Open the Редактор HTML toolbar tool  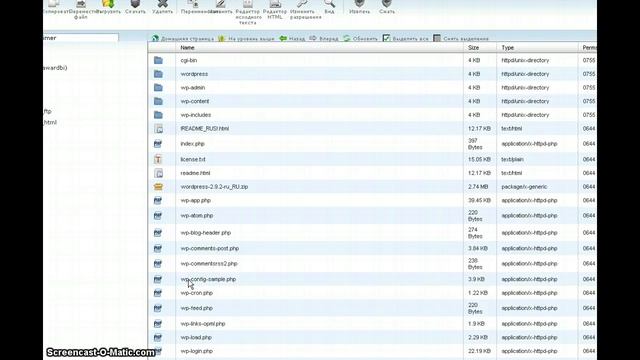click(275, 9)
